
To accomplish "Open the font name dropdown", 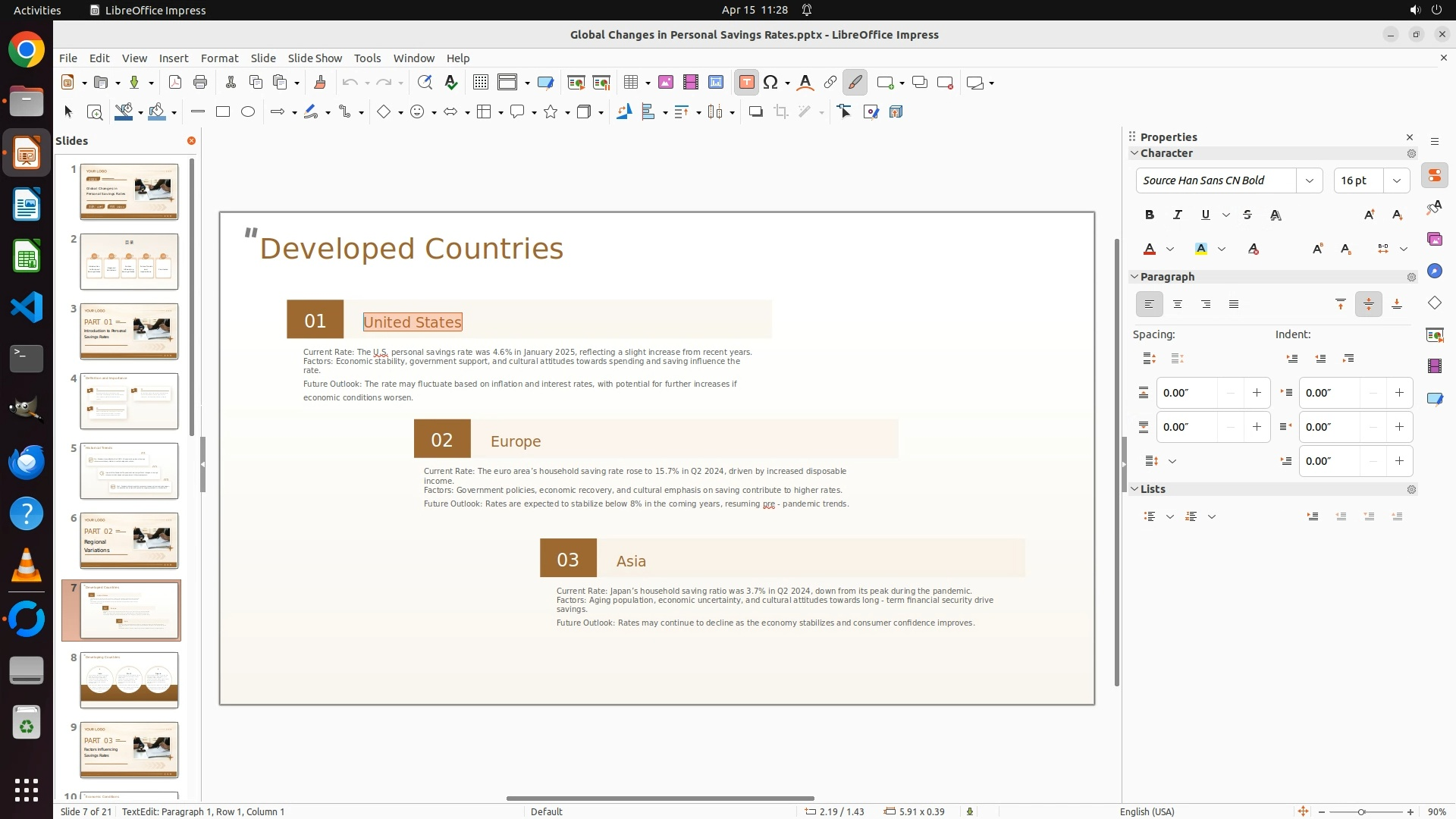I will [x=1310, y=180].
